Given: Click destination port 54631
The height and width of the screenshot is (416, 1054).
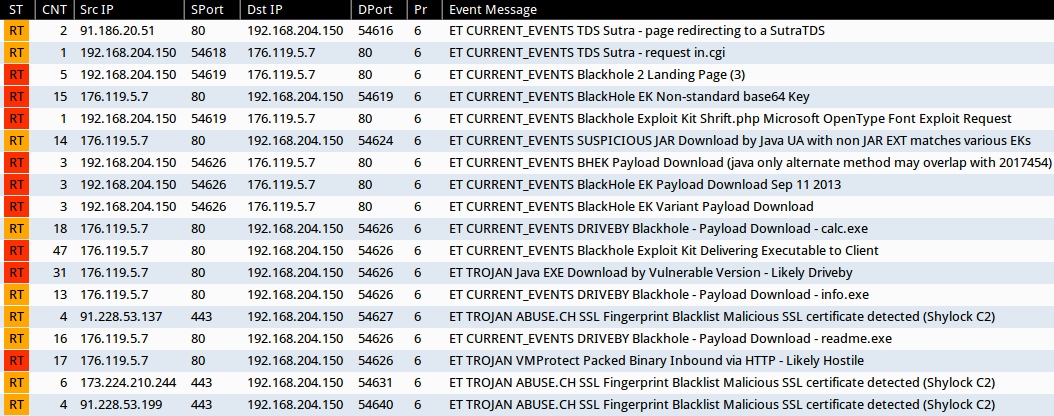Looking at the screenshot, I should 376,382.
